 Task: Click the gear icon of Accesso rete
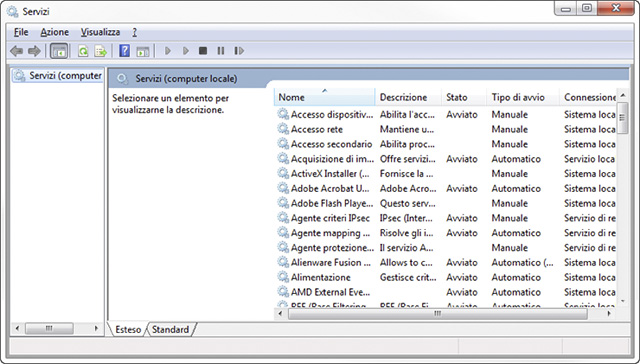(x=283, y=129)
